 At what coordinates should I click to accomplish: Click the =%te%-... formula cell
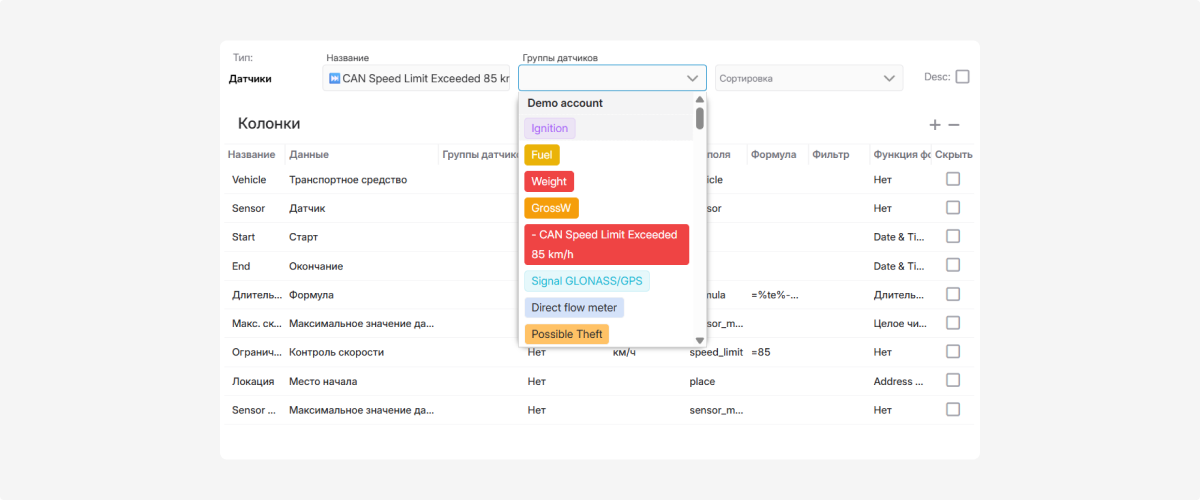[775, 295]
